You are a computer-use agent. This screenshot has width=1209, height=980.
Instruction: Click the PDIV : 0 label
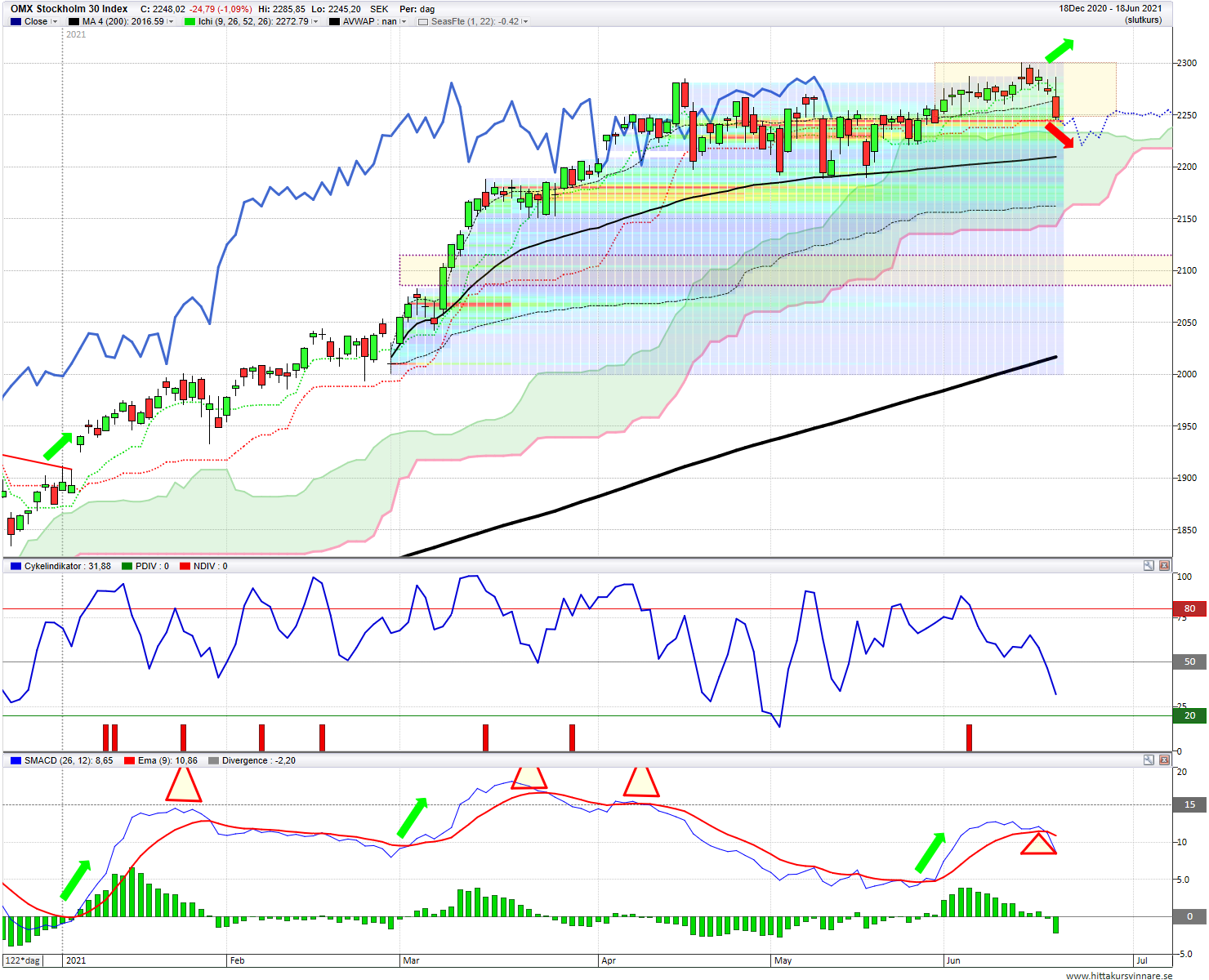[152, 566]
